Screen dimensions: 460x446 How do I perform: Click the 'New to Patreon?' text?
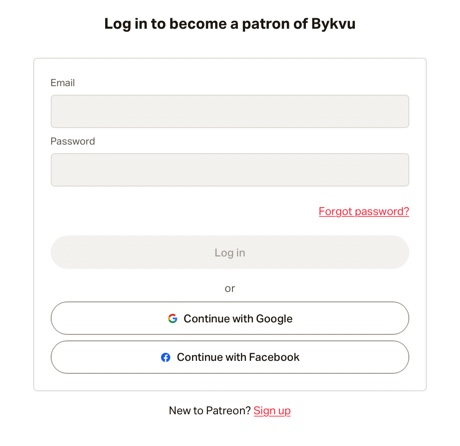click(x=210, y=411)
